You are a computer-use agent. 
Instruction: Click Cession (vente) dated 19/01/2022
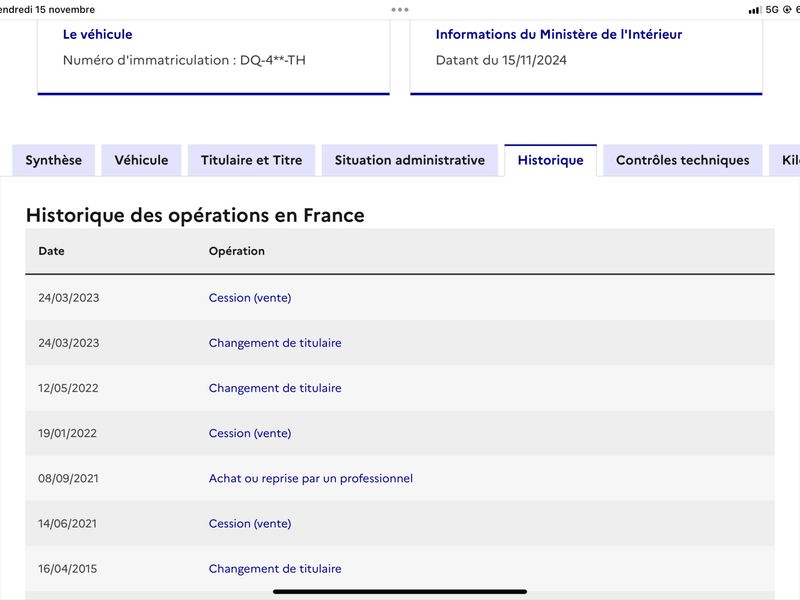[250, 433]
